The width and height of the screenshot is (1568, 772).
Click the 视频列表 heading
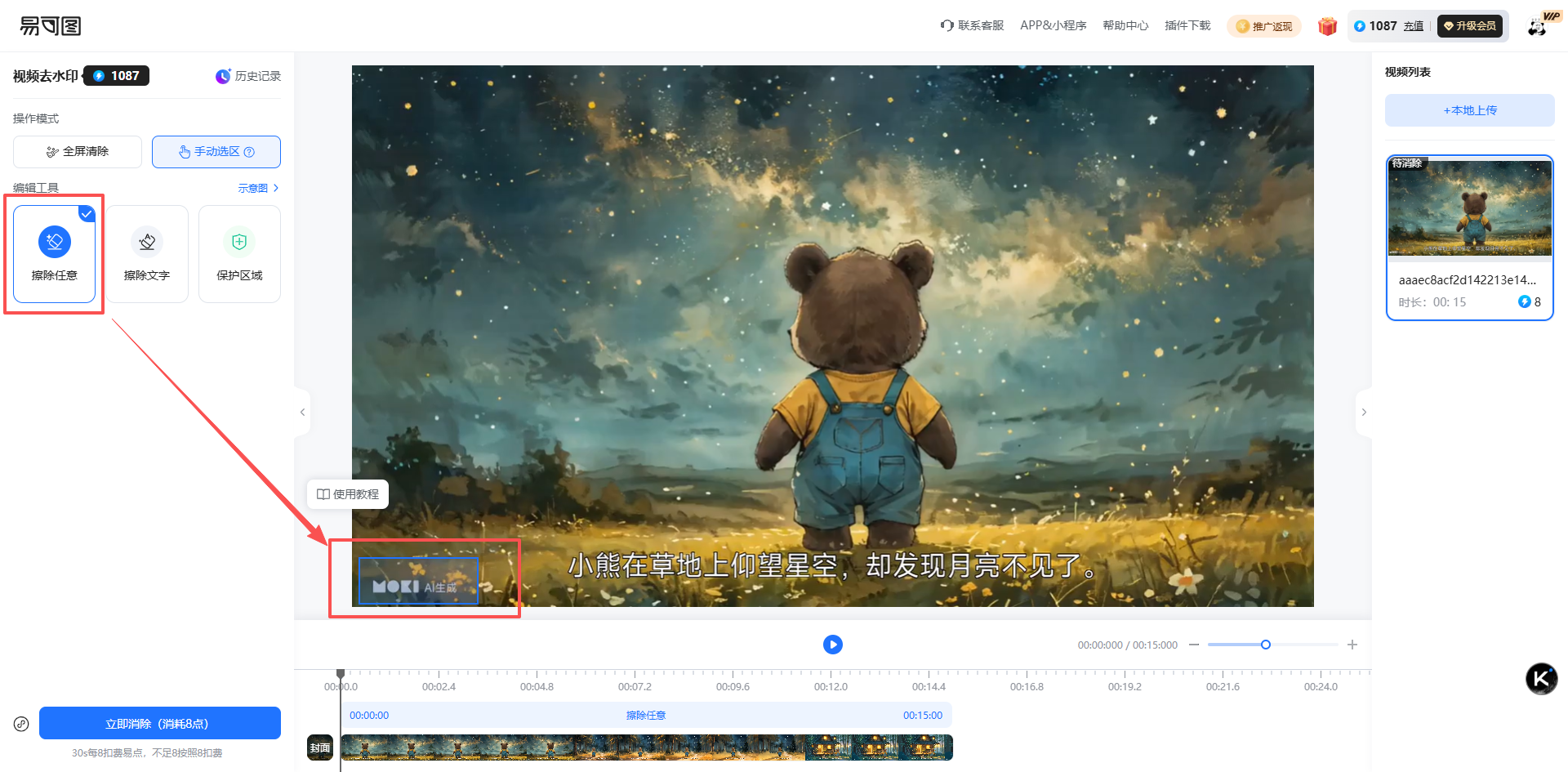[1408, 72]
